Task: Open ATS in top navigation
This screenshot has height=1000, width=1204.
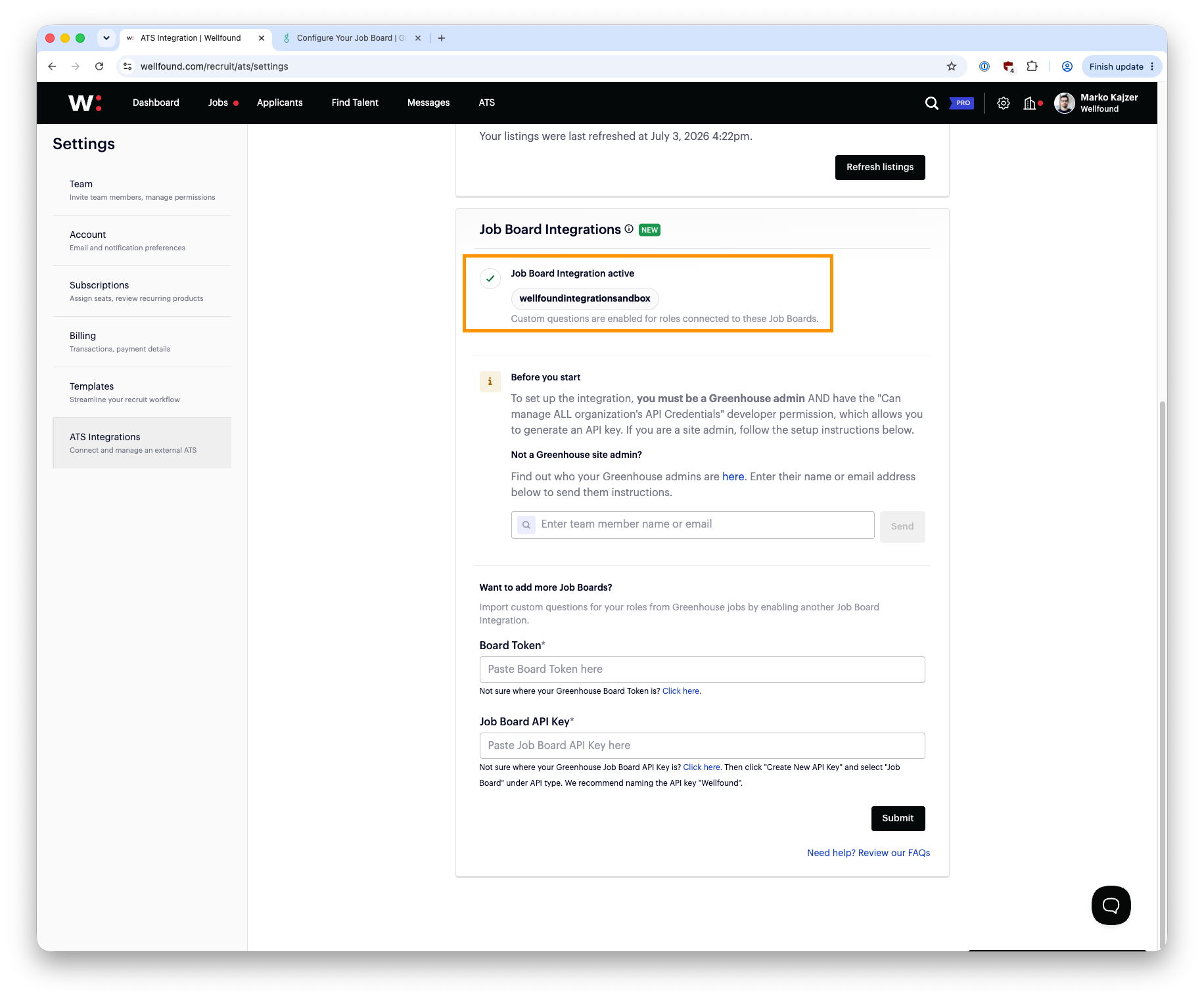Action: [487, 102]
